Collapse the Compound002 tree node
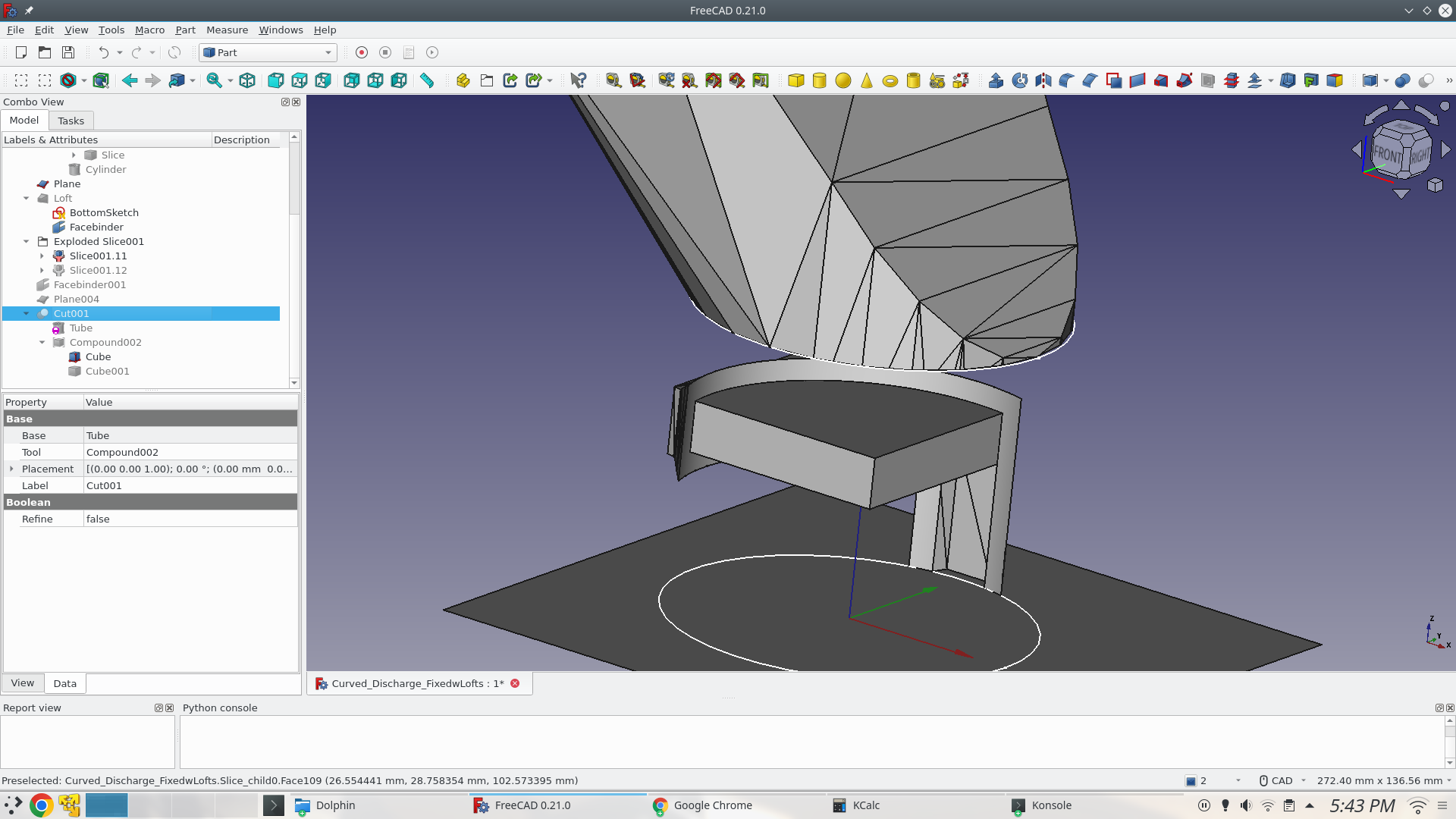The image size is (1456, 819). [x=42, y=342]
